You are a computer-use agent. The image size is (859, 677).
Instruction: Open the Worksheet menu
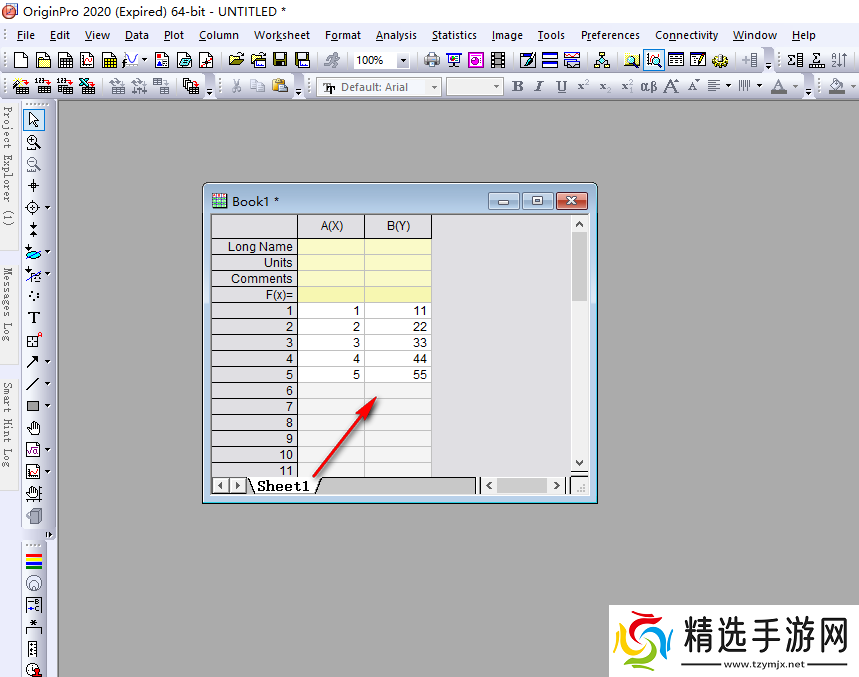coord(282,35)
